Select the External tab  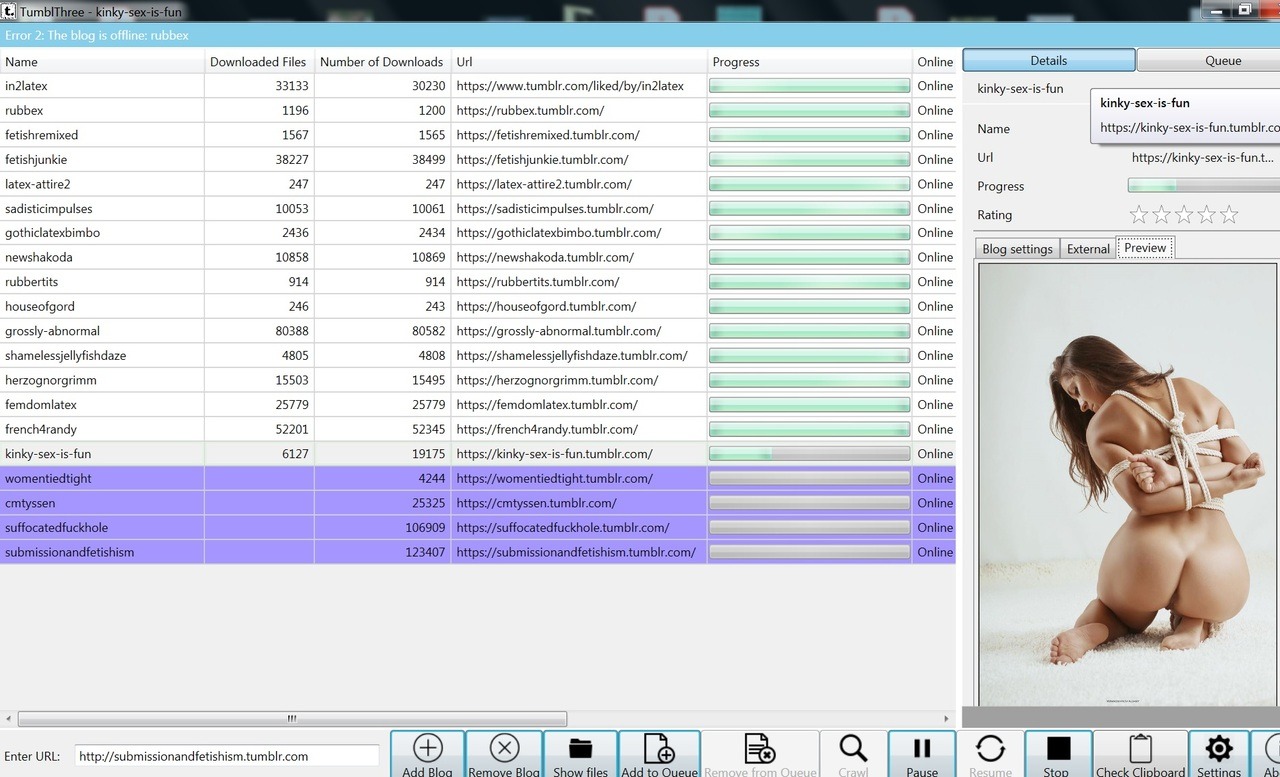(1088, 249)
